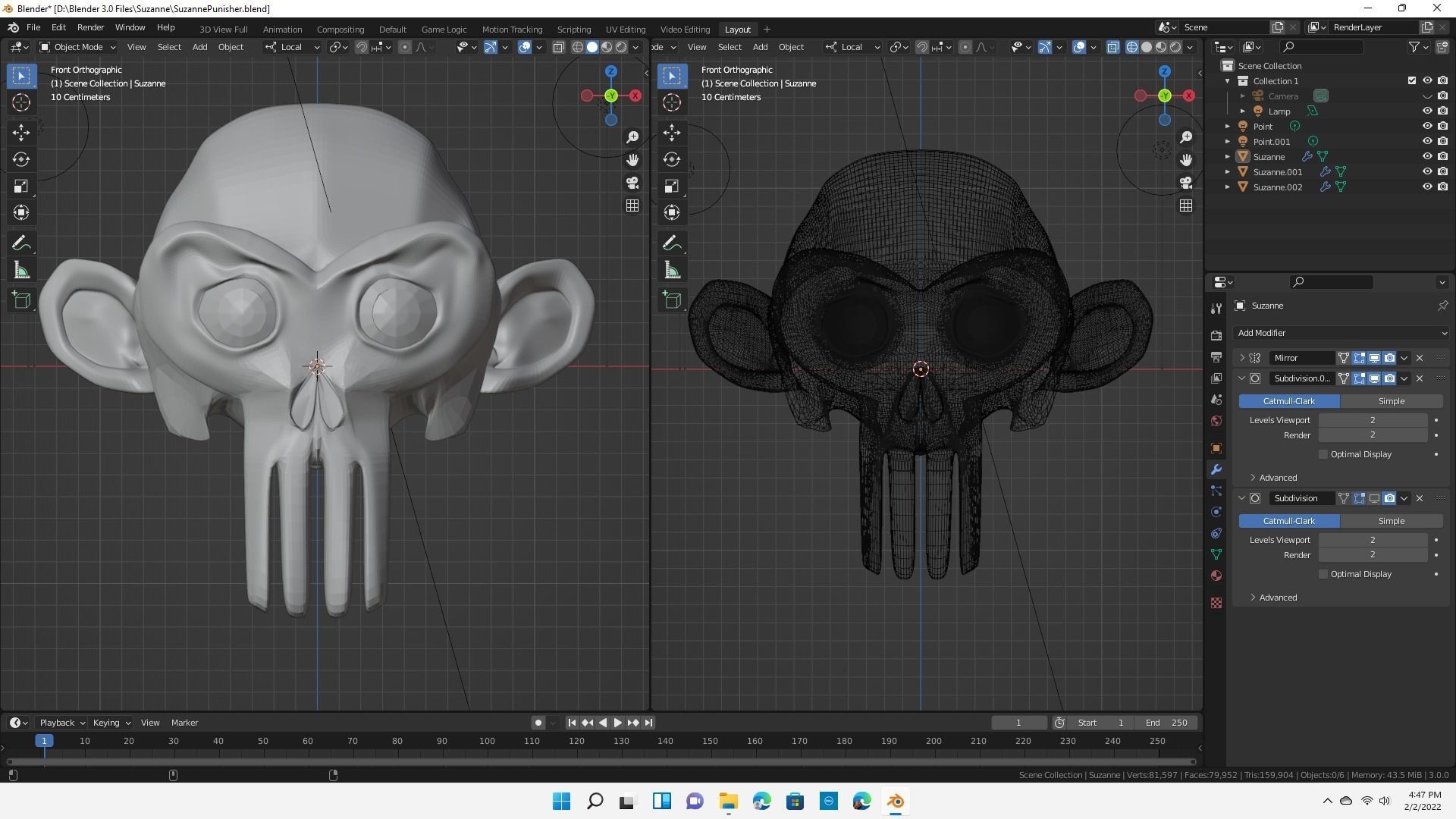Open the Physics properties tab

click(1216, 512)
